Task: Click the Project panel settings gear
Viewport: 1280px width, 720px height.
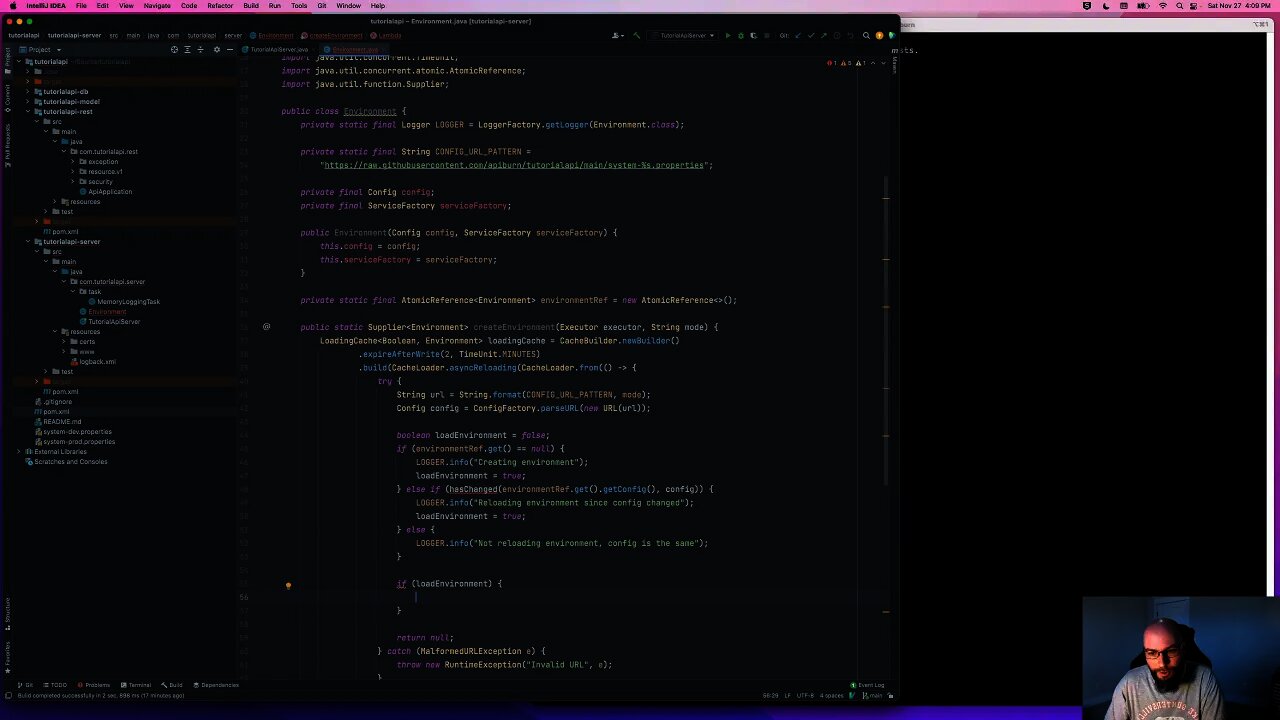Action: tap(217, 49)
